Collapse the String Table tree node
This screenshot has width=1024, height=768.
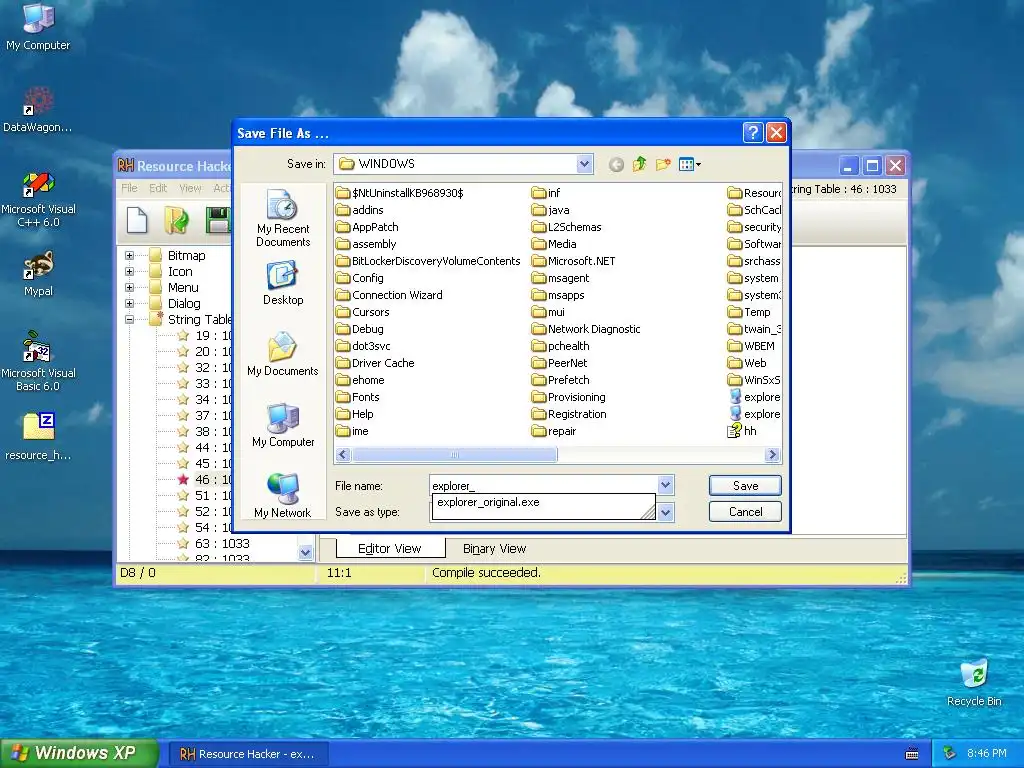coord(129,319)
